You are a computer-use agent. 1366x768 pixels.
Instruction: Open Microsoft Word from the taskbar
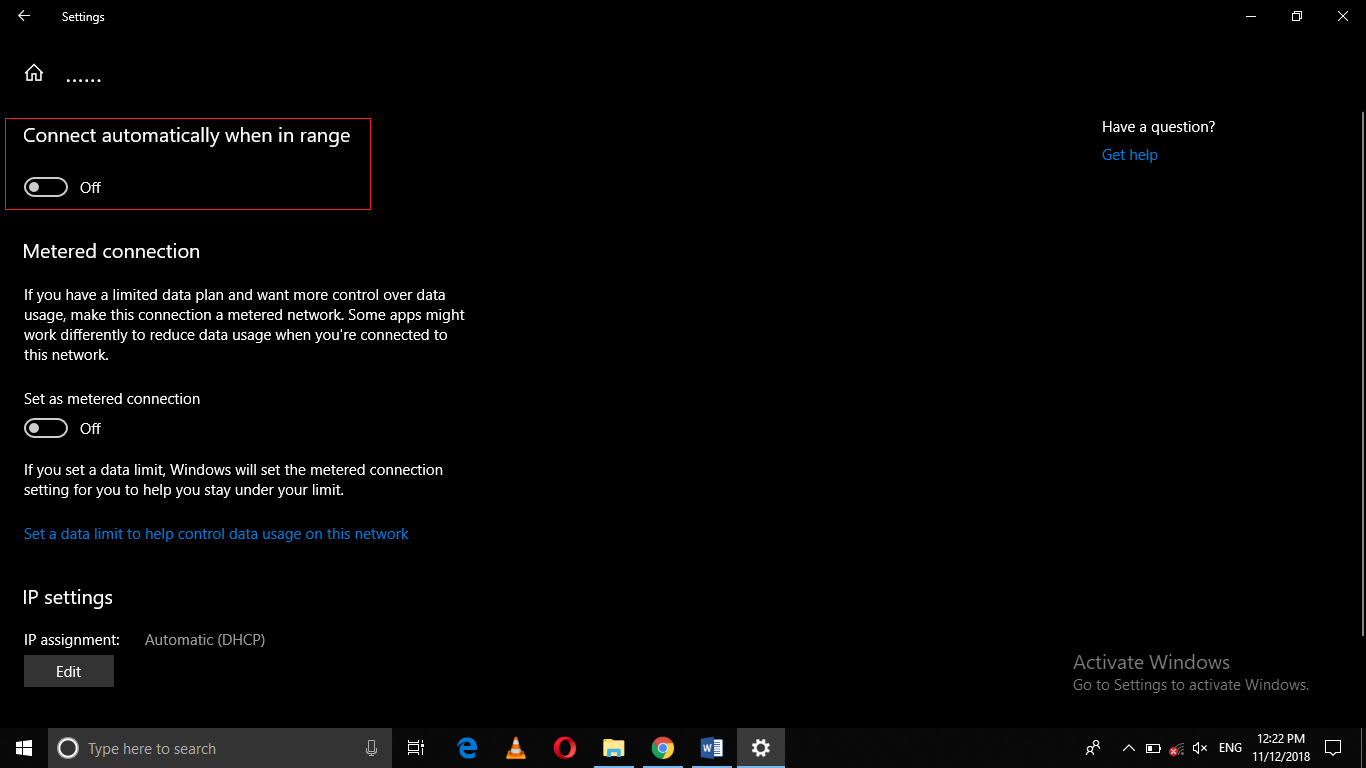pos(711,747)
